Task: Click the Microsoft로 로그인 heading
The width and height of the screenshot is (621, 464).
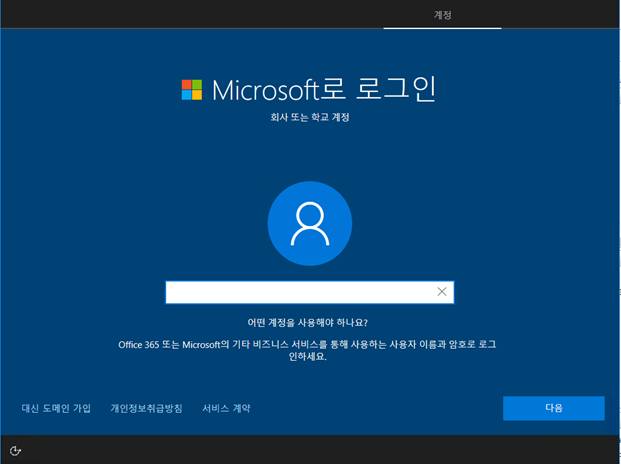Action: pos(324,89)
